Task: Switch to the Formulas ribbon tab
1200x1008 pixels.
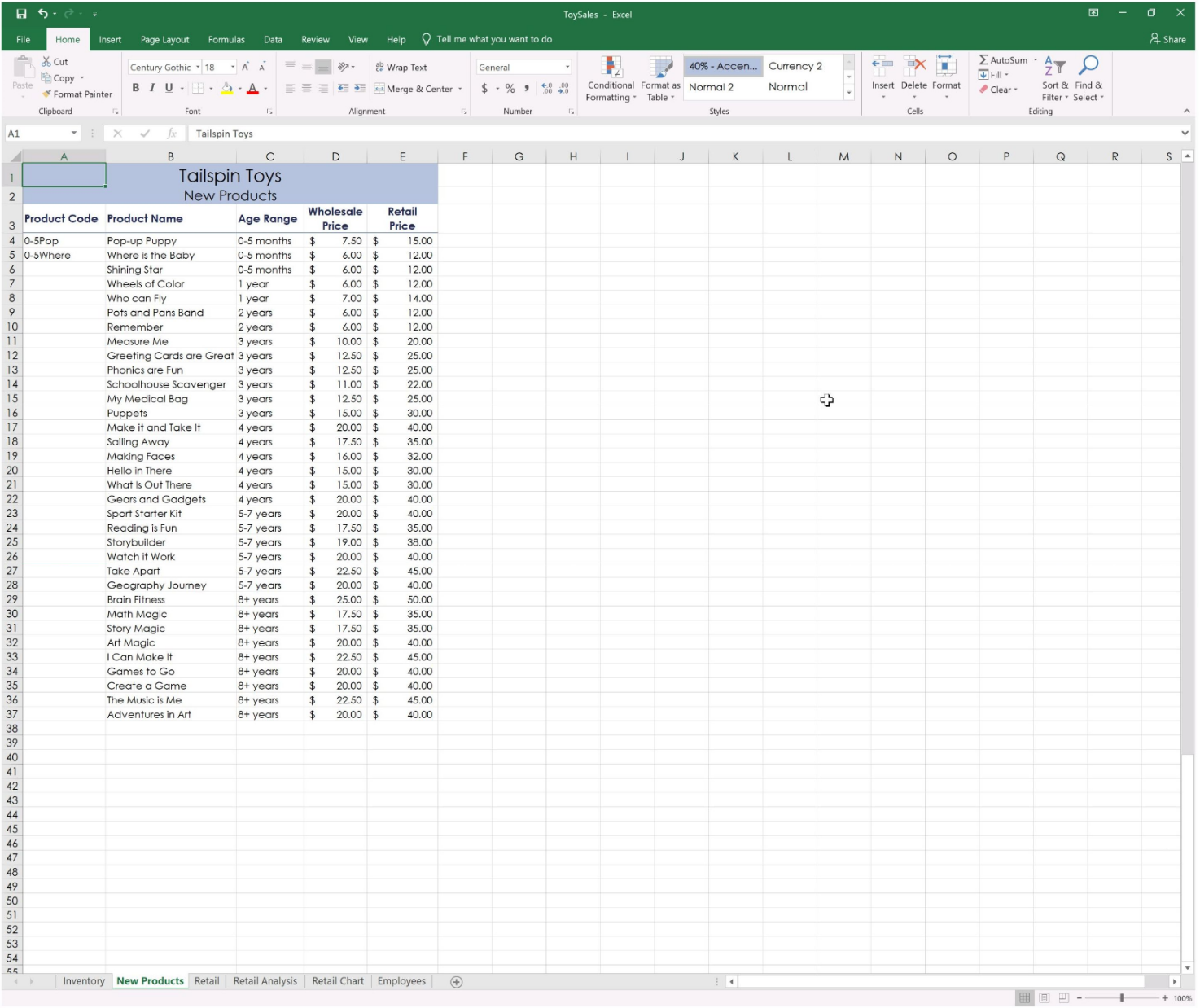Action: click(226, 40)
